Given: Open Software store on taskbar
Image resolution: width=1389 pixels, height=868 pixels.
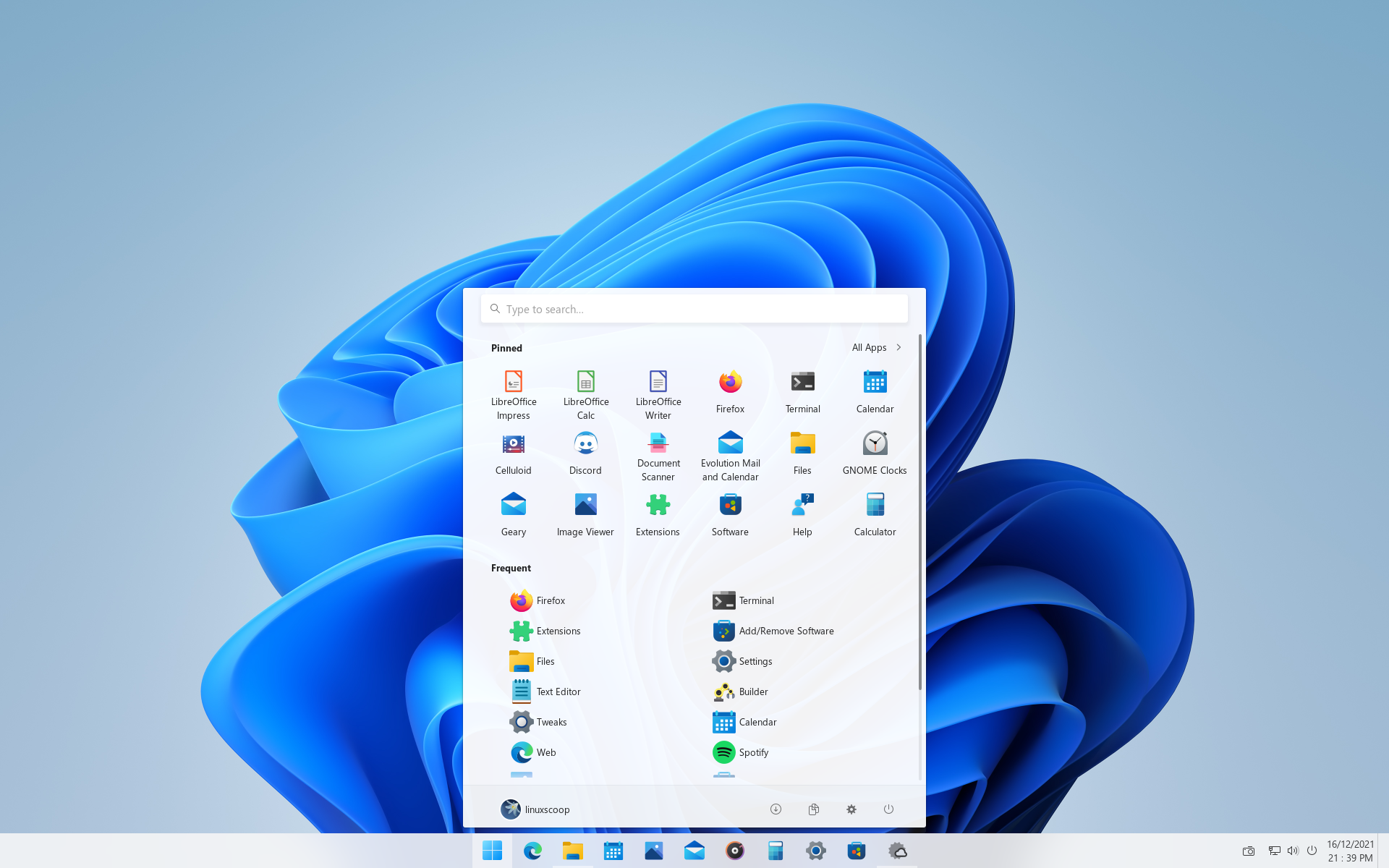Looking at the screenshot, I should [857, 851].
